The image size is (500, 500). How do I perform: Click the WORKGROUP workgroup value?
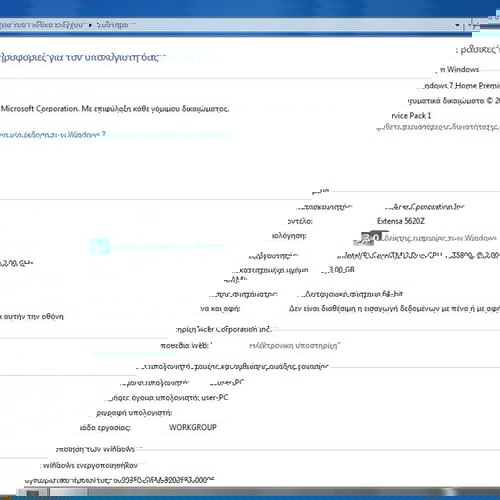[x=193, y=427]
